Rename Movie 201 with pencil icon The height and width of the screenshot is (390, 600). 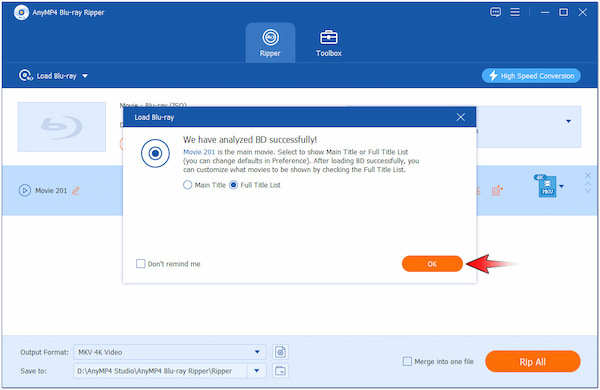(x=76, y=190)
